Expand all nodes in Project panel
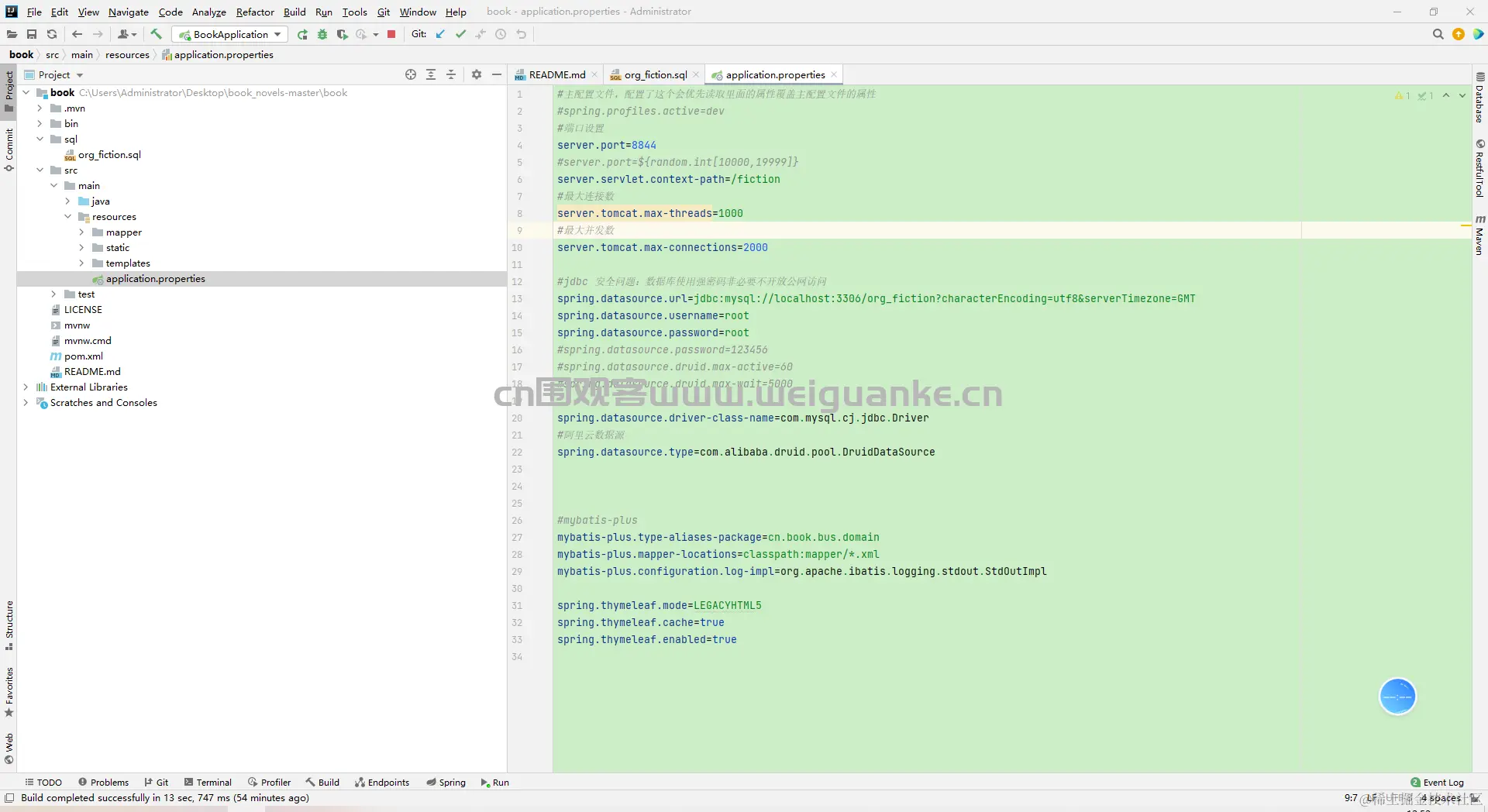Viewport: 1488px width, 812px height. (x=431, y=74)
